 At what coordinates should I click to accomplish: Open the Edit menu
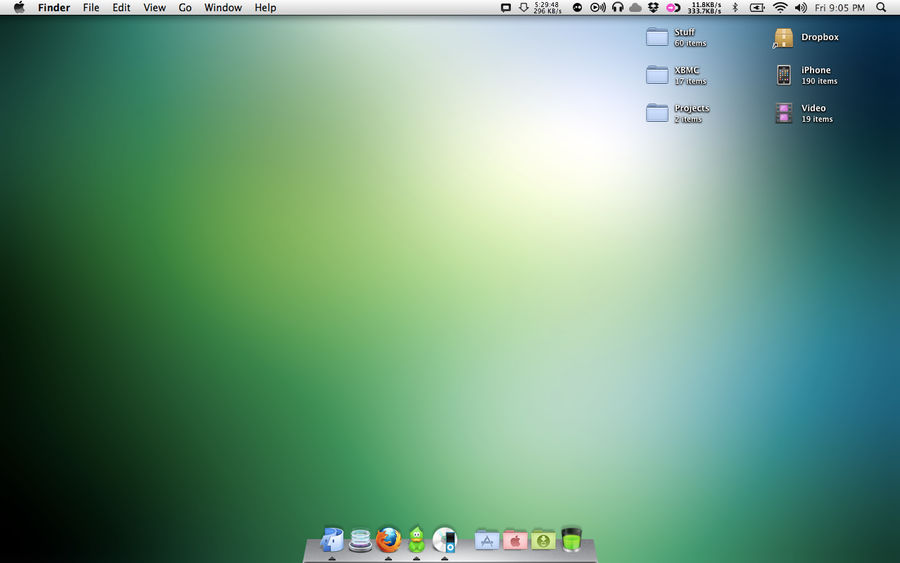(x=121, y=7)
